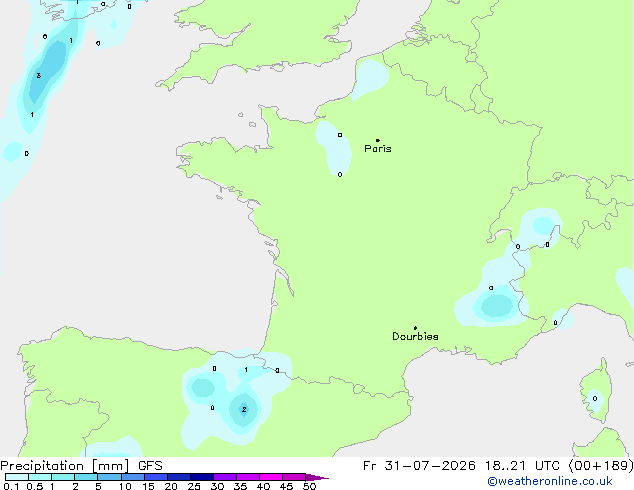Pick the legend swatch between 45 and 50
This screenshot has width=634, height=490.
click(294, 477)
